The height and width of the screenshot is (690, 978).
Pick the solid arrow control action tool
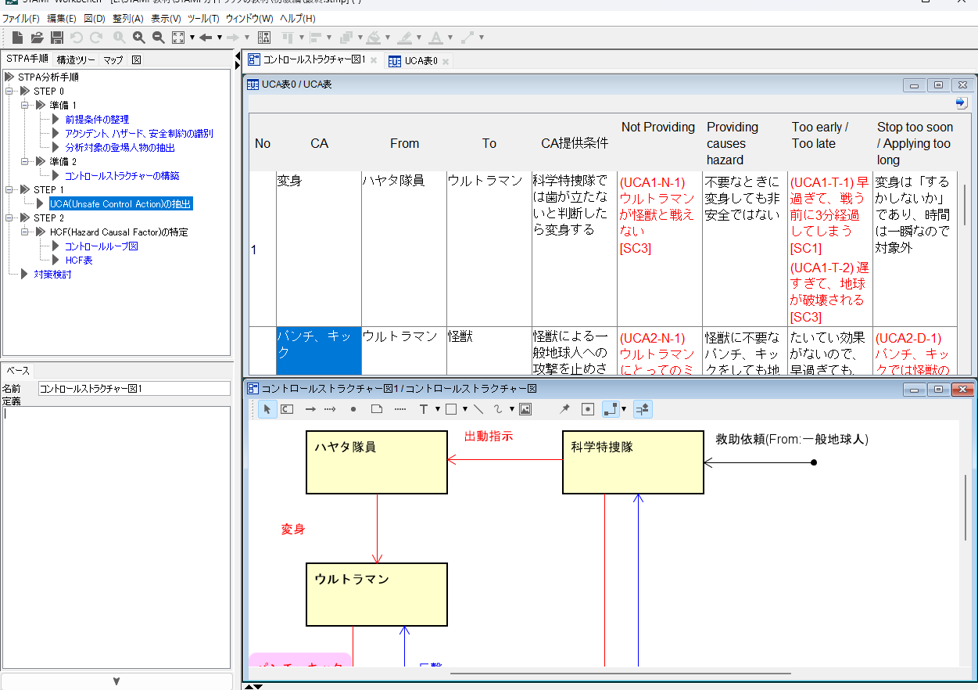click(x=310, y=409)
